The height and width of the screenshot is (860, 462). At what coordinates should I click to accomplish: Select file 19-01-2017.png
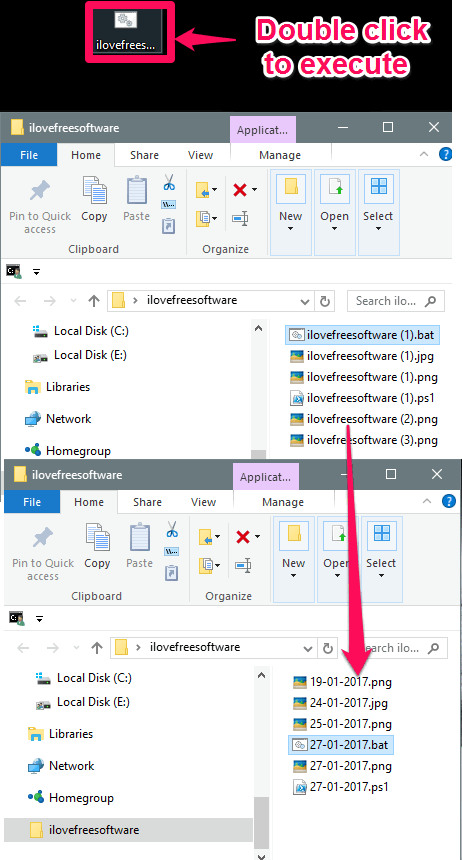point(343,683)
